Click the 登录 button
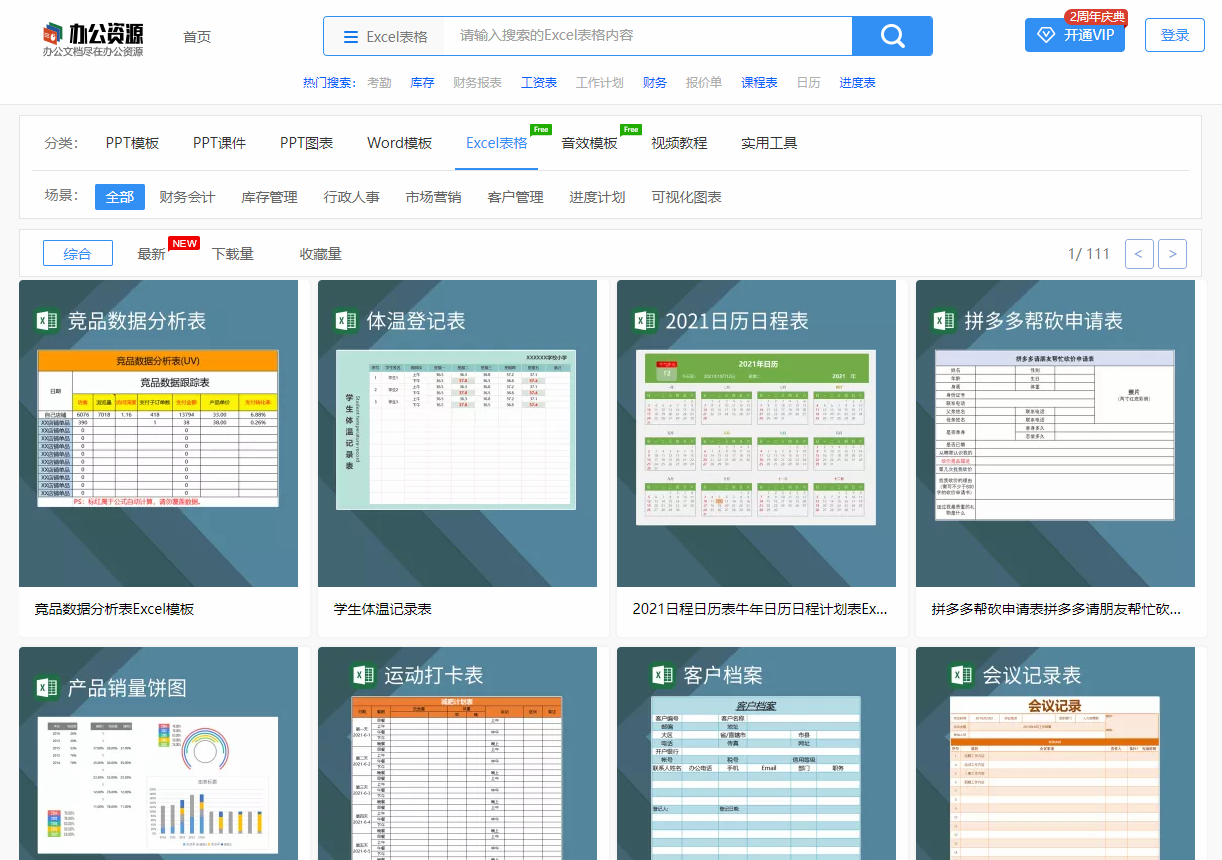Screen dimensions: 1222x860 pos(1175,35)
